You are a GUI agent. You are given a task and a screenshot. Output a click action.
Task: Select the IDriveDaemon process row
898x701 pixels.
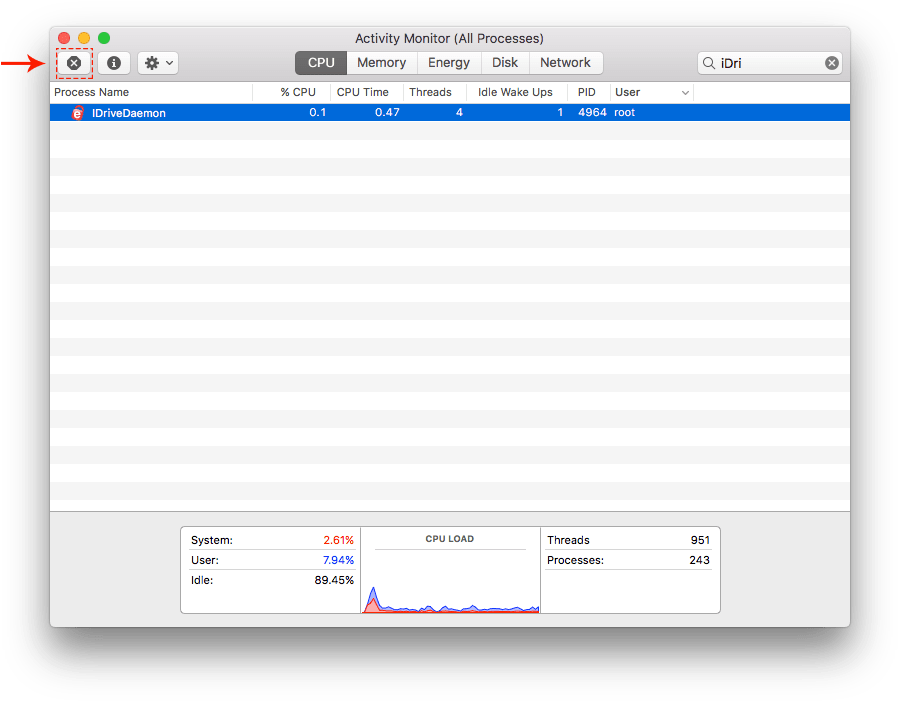pos(450,113)
